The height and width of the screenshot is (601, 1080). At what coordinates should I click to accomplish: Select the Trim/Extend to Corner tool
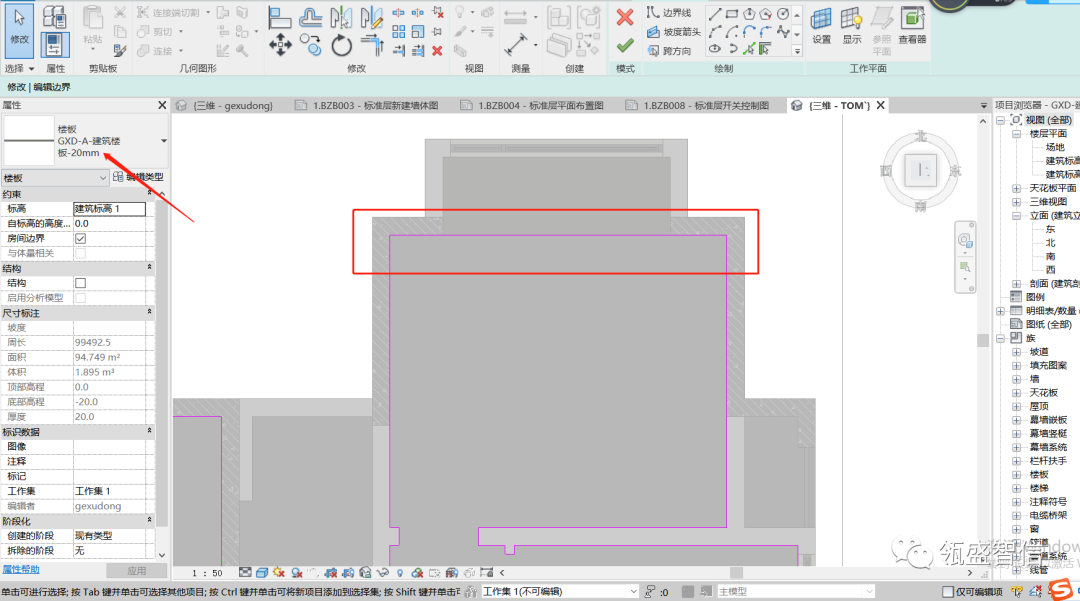(372, 45)
